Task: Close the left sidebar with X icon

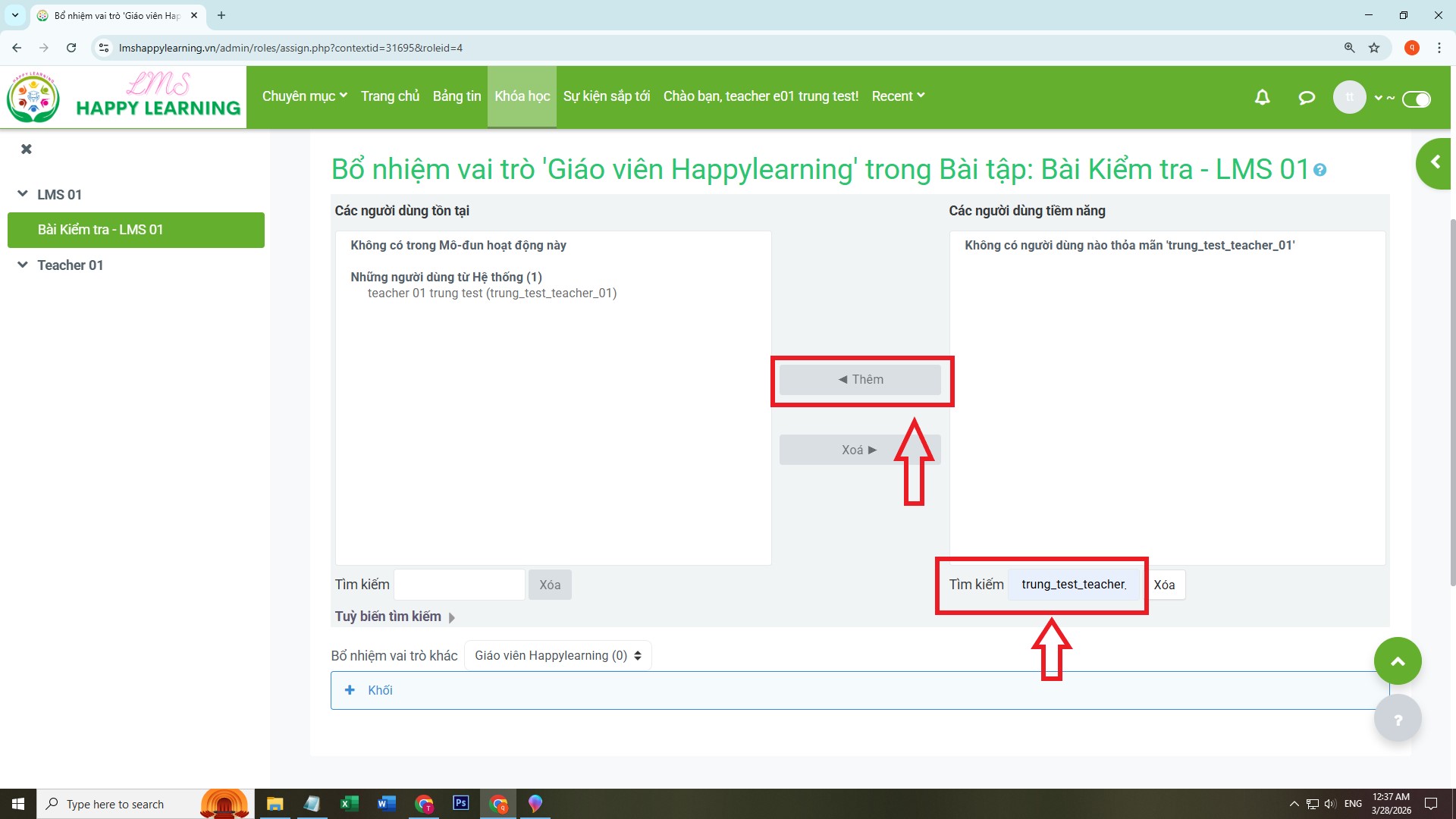Action: [x=27, y=149]
